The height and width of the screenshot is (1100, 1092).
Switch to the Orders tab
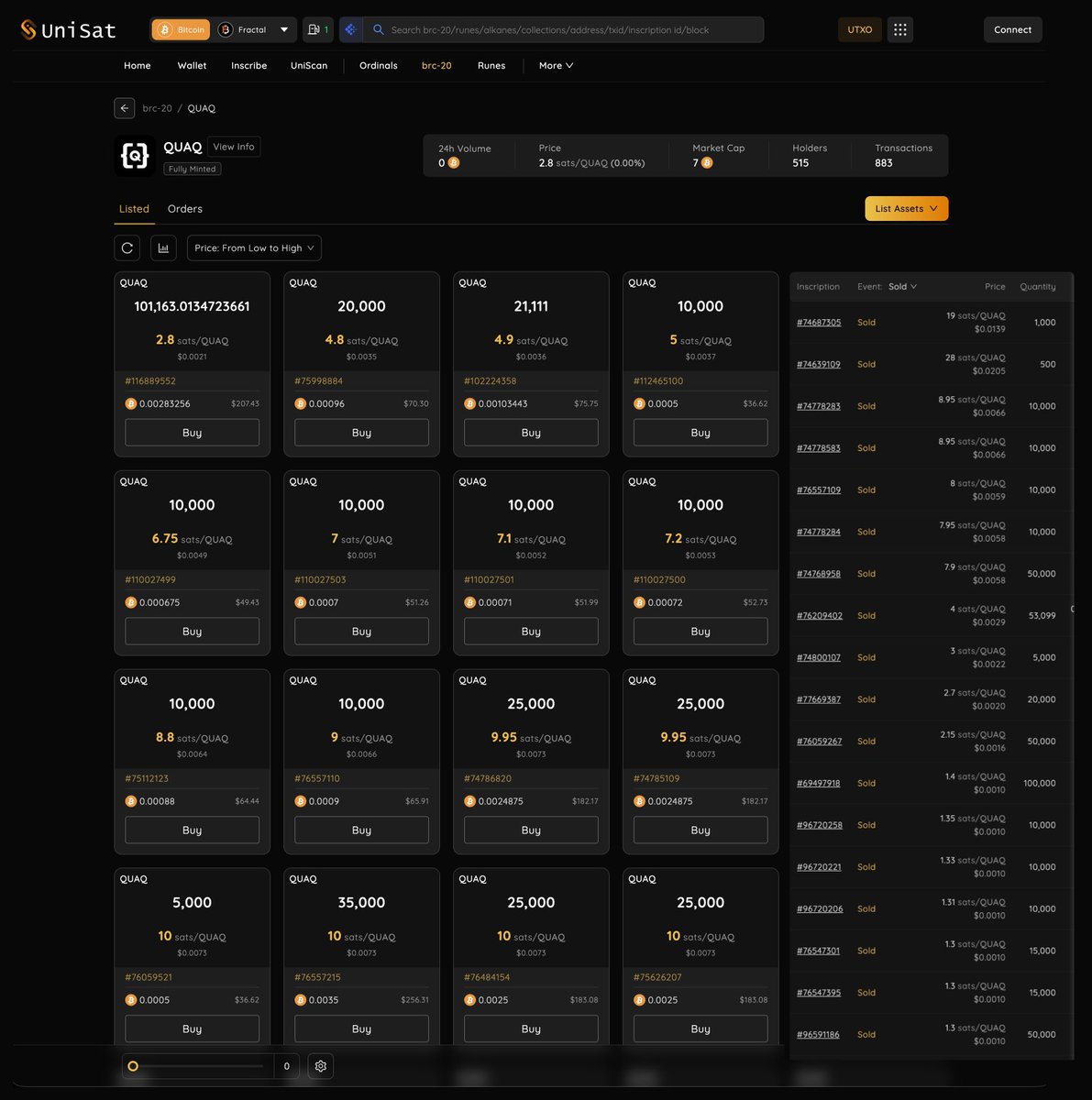185,209
